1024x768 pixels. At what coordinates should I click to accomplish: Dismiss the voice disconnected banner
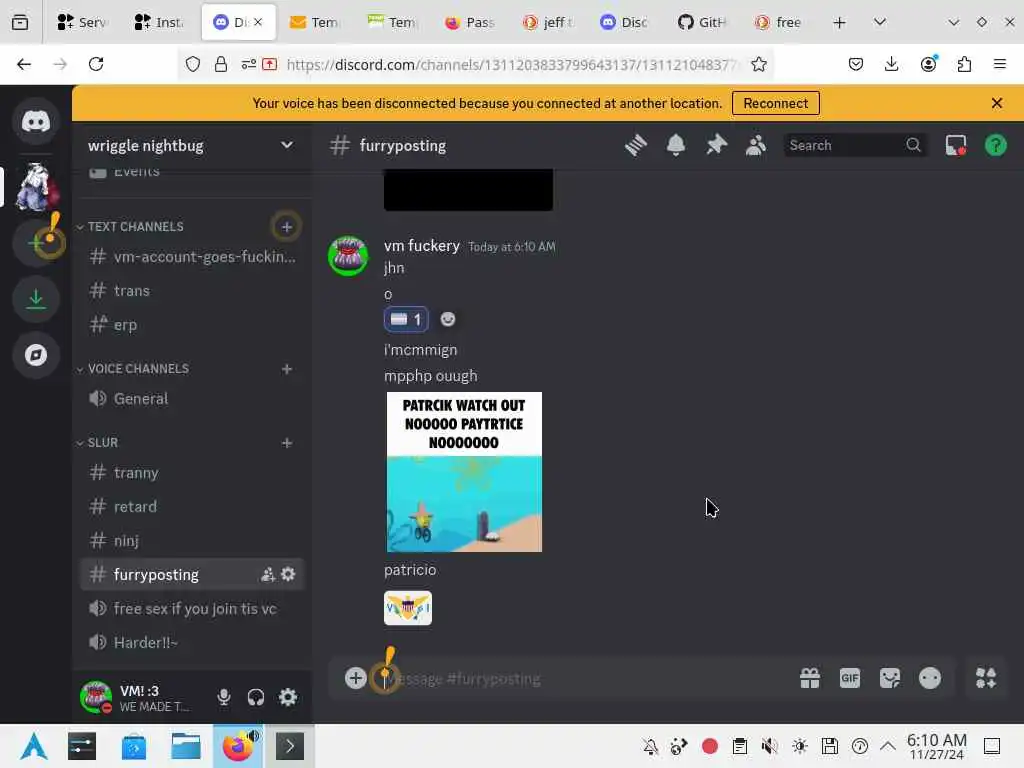click(997, 103)
